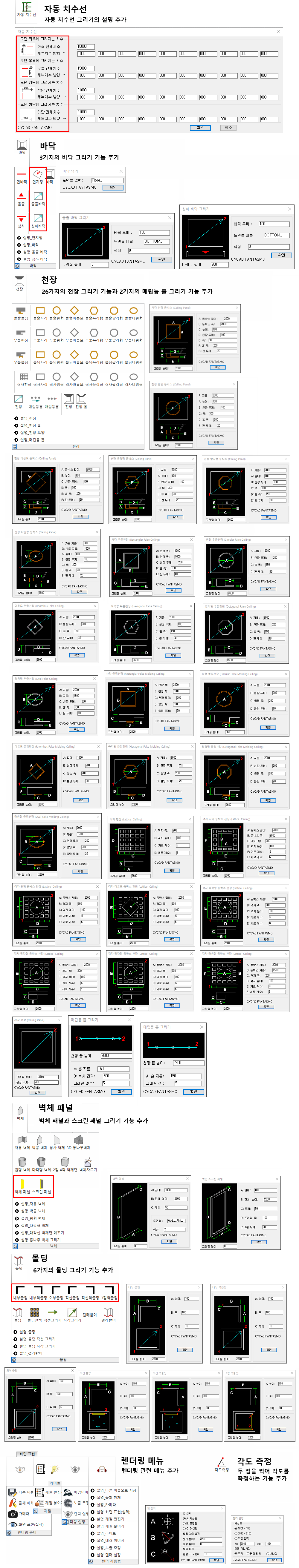The height and width of the screenshot is (1568, 299).
Task: Click 확인 in 침하 바닥 그리기 dialog
Action: (x=281, y=255)
